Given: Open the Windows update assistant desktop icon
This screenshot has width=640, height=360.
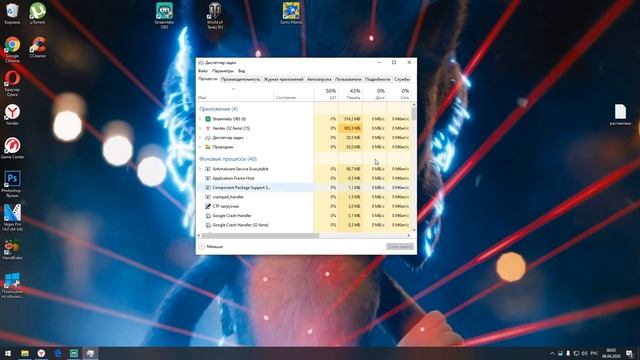Looking at the screenshot, I should point(12,285).
